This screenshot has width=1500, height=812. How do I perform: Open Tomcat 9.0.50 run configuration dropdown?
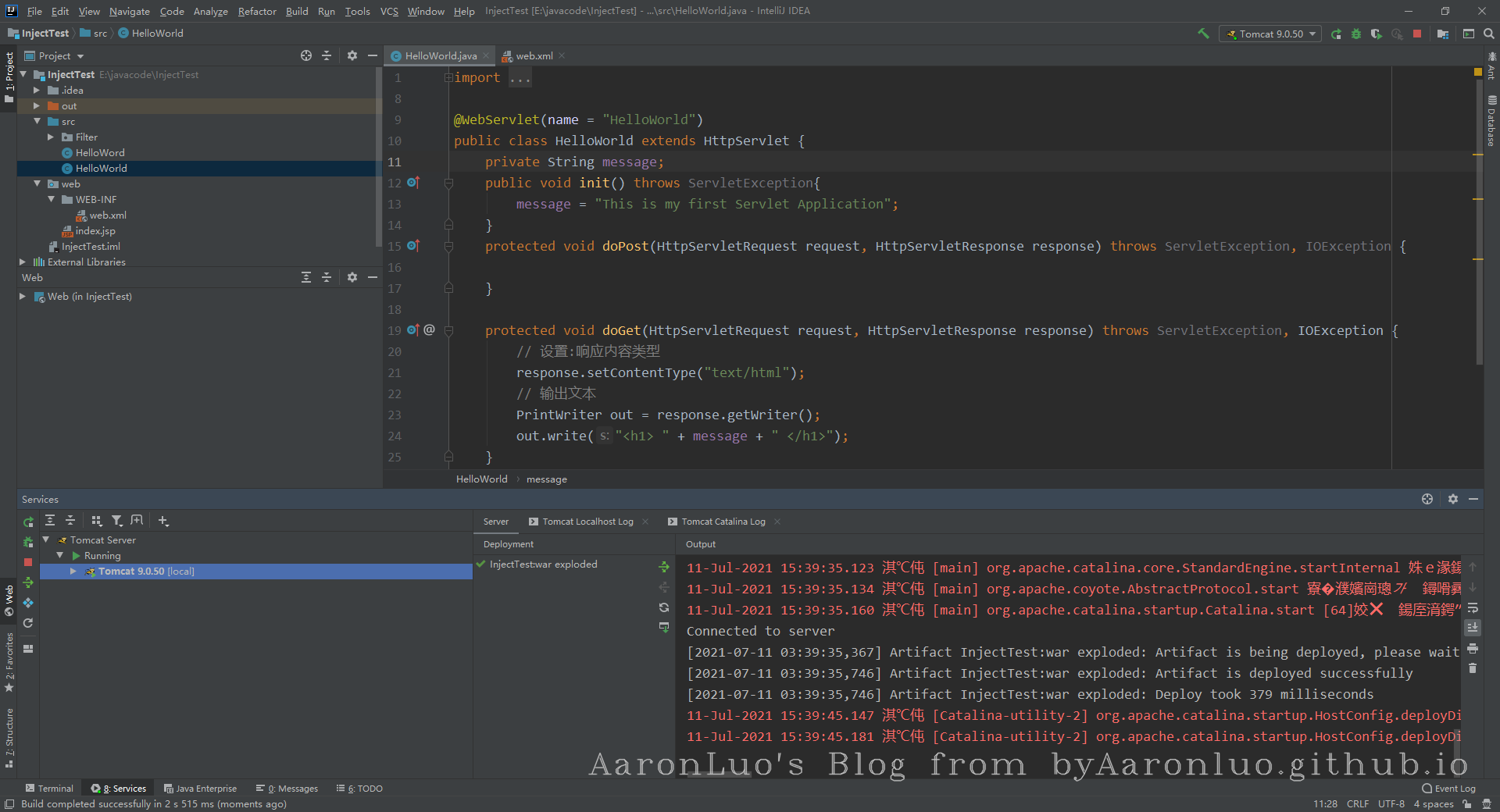[x=1271, y=34]
